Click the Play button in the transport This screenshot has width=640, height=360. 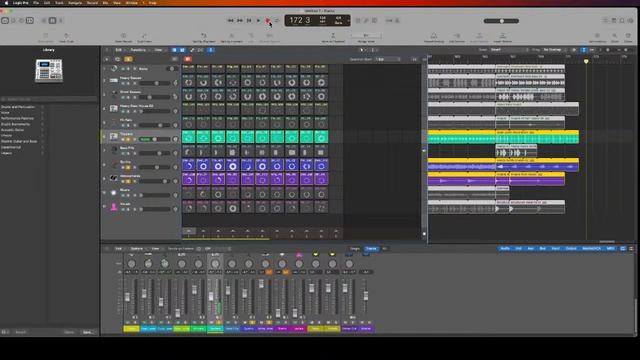pos(258,20)
